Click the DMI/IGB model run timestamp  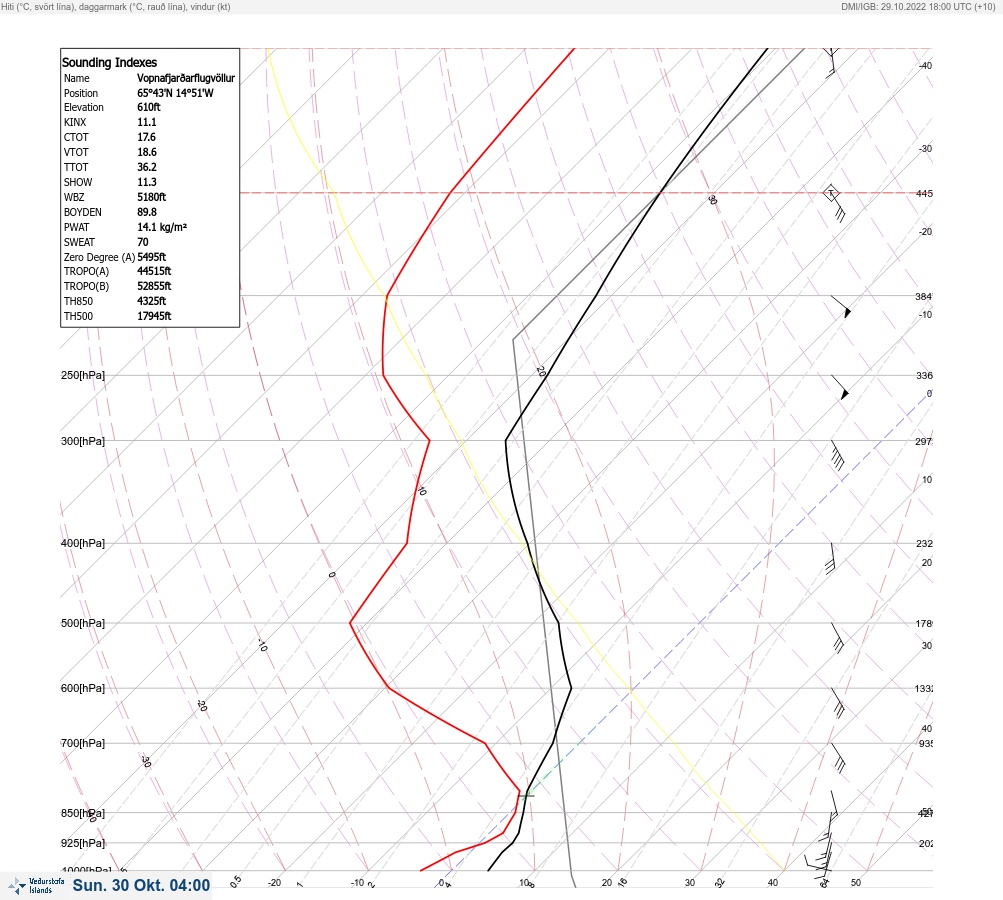(919, 7)
